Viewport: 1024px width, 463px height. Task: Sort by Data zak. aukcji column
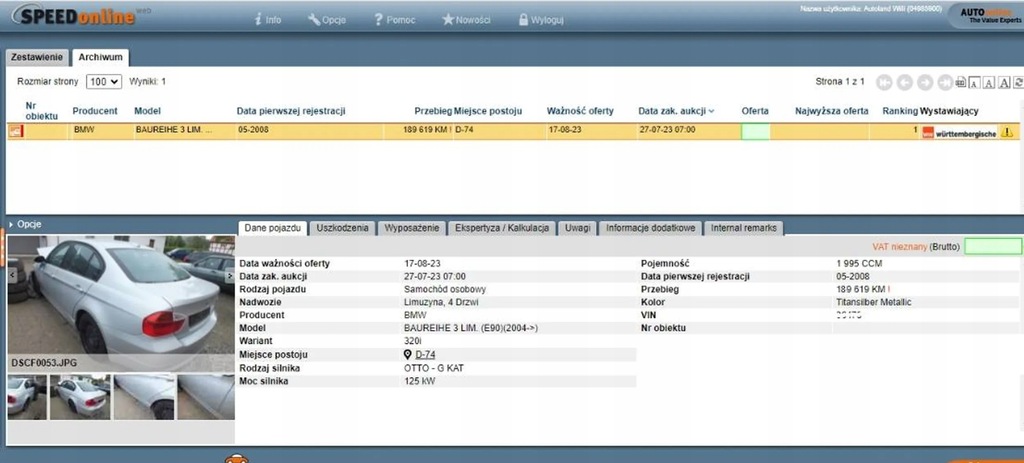(675, 111)
